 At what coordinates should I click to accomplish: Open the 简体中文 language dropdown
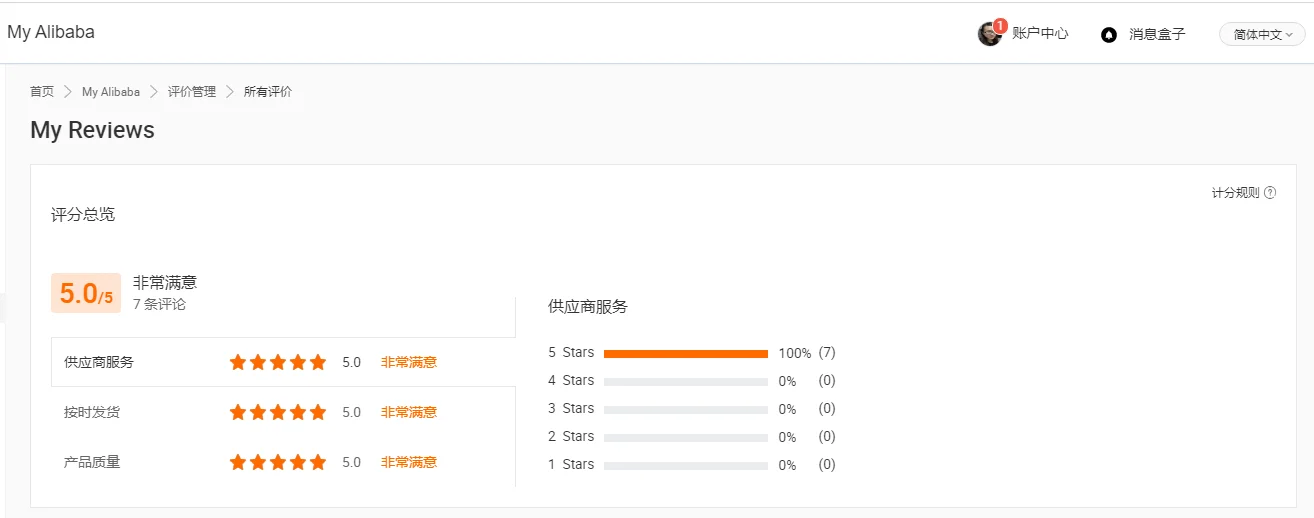(1262, 34)
